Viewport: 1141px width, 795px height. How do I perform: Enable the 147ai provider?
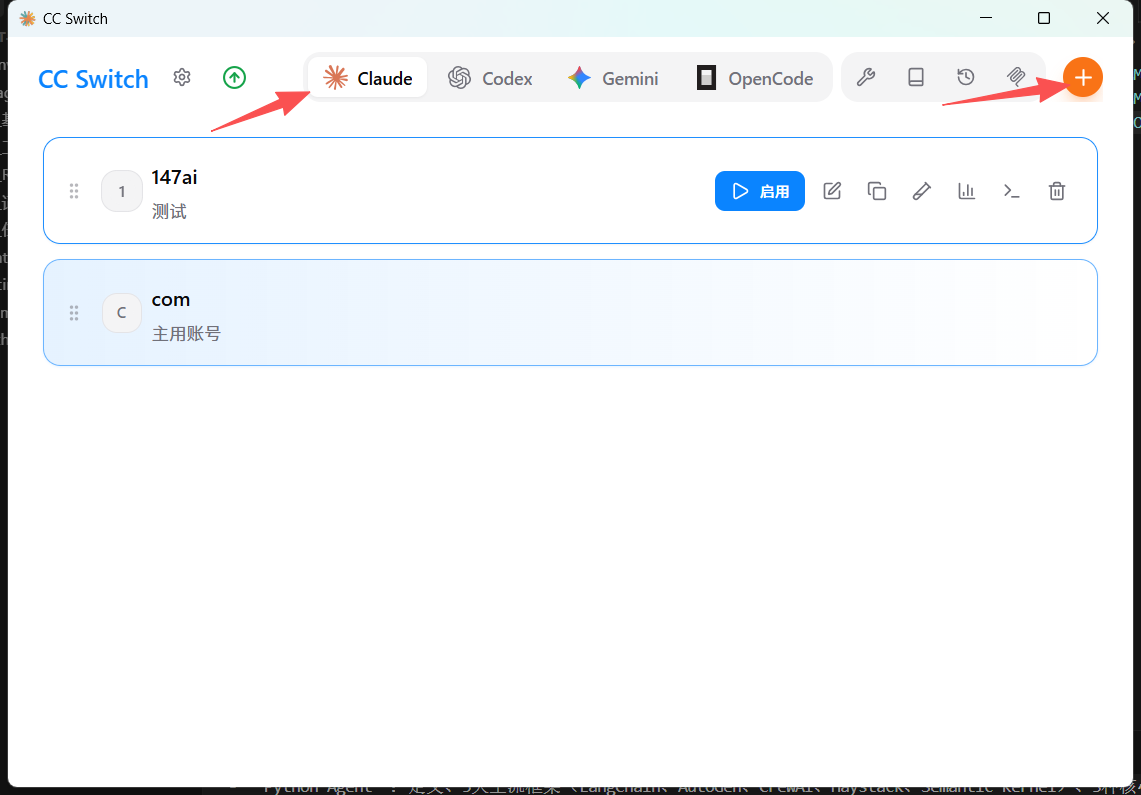[760, 191]
